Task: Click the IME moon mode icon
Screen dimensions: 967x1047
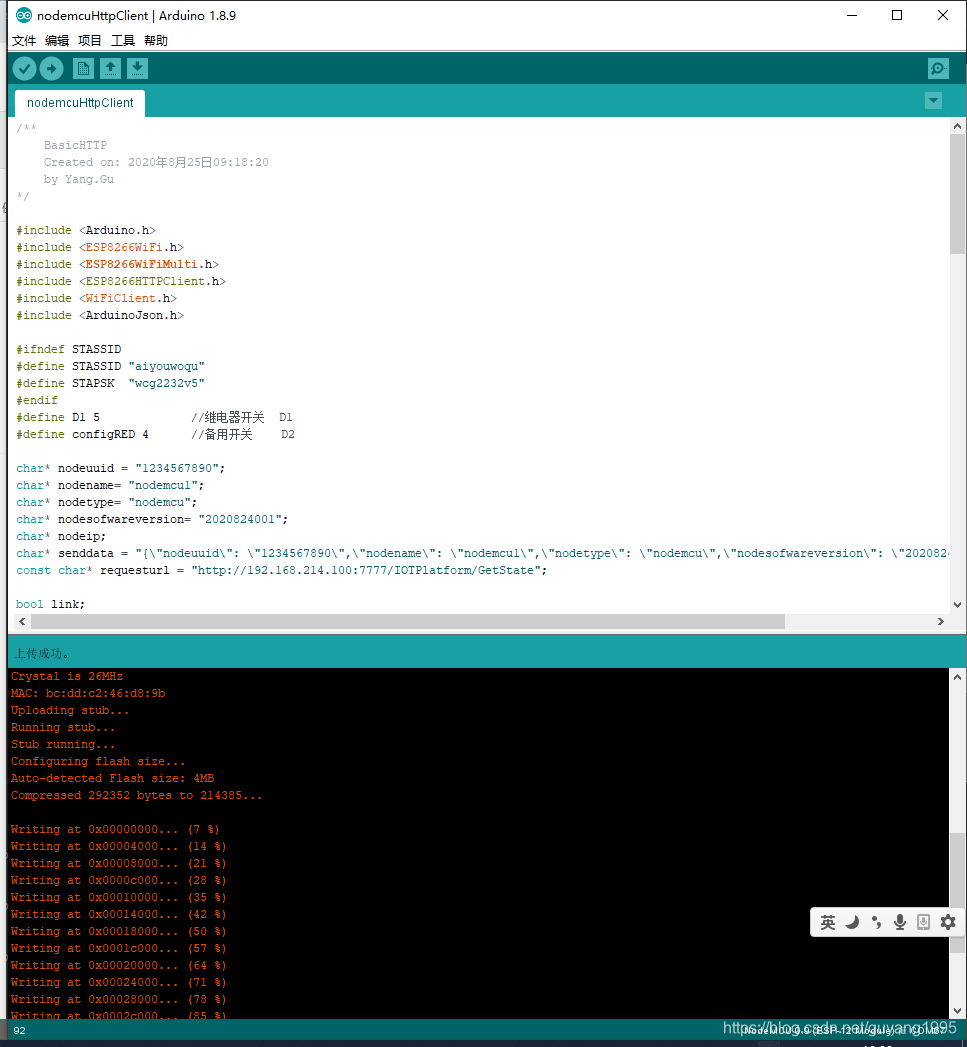Action: tap(852, 923)
